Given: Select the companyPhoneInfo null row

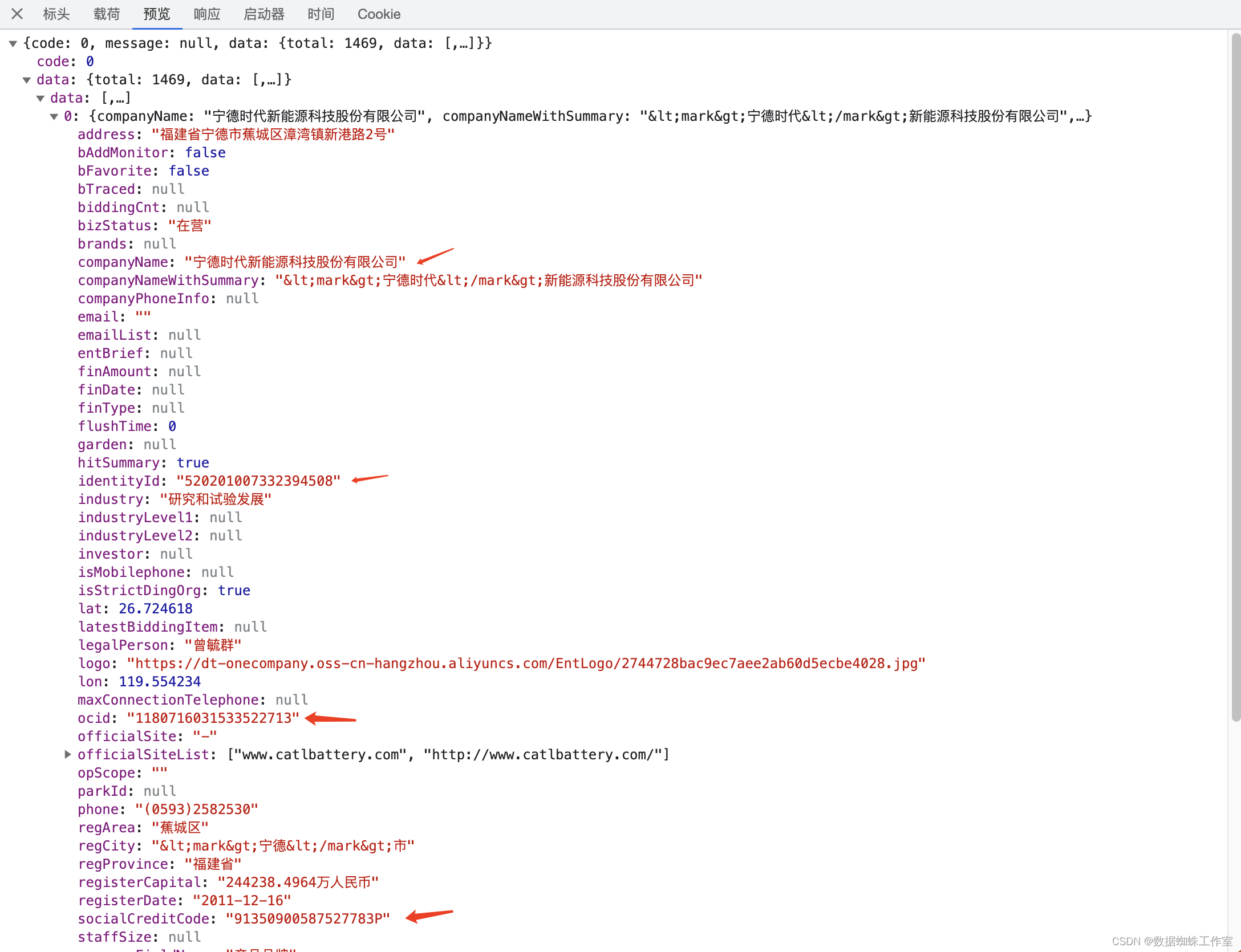Looking at the screenshot, I should tap(168, 299).
